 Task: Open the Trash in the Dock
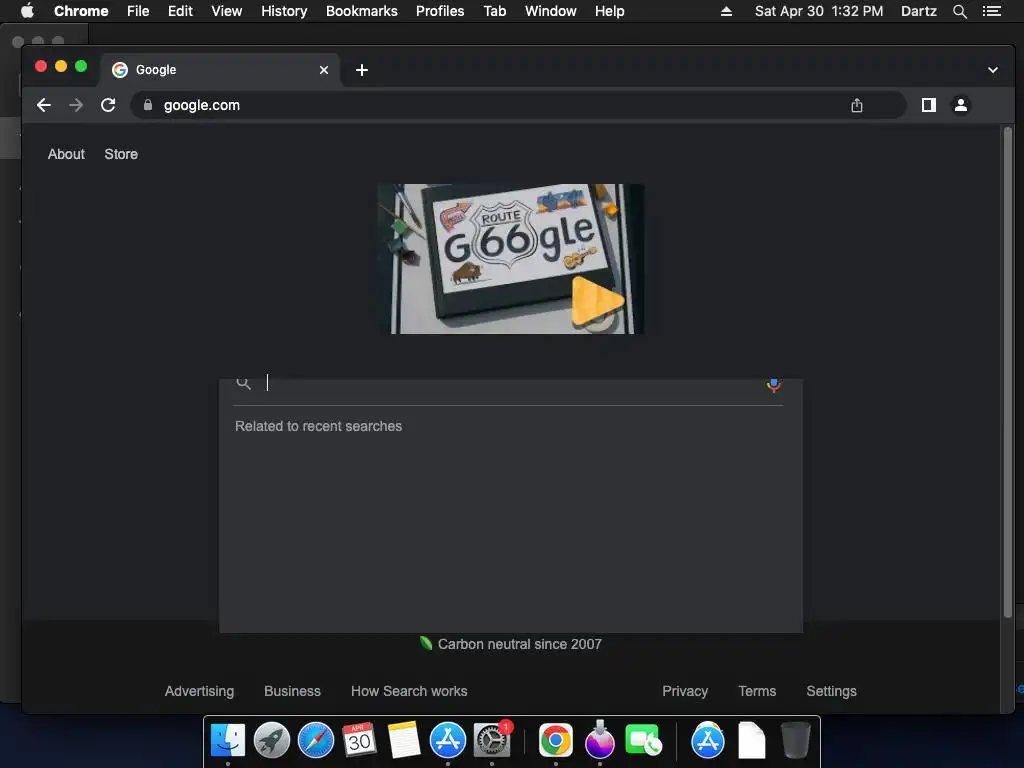click(x=796, y=741)
